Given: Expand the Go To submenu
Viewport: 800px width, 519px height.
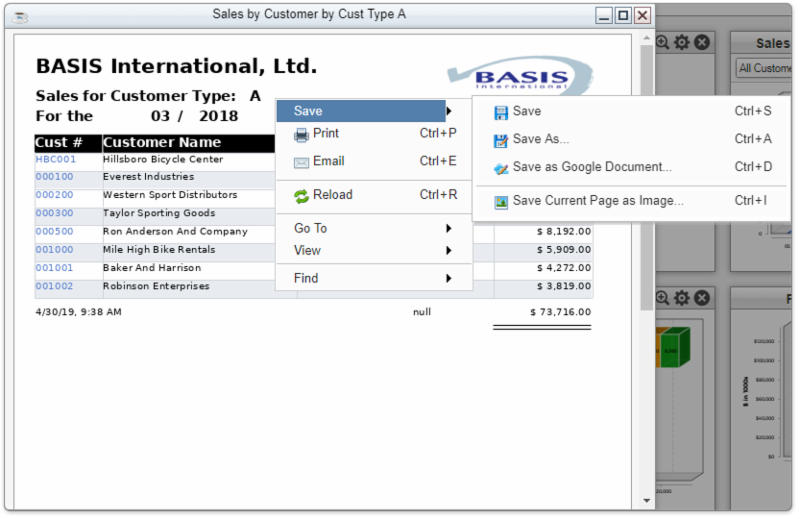Looking at the screenshot, I should click(x=373, y=228).
